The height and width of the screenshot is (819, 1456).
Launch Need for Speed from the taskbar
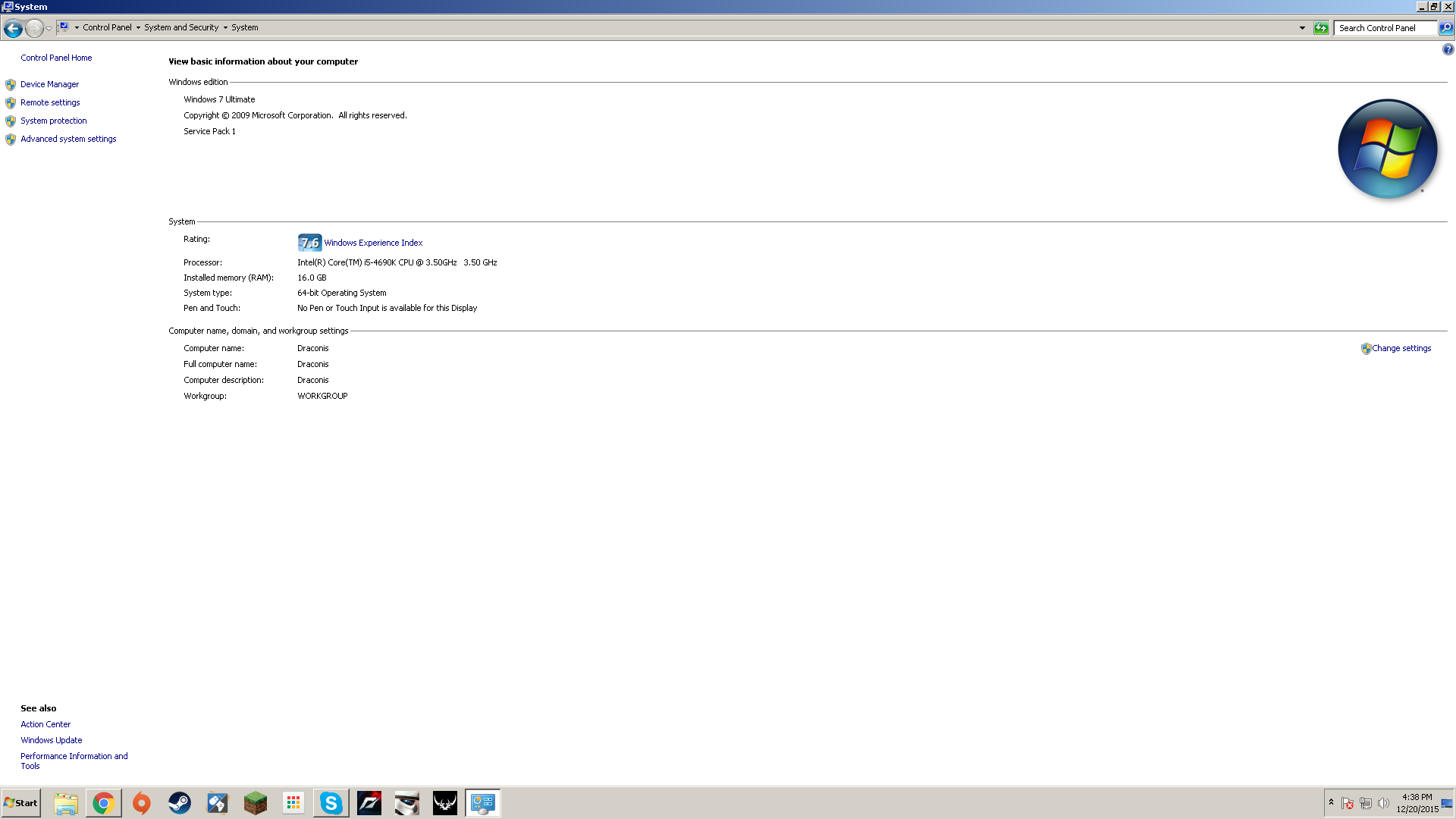(369, 803)
